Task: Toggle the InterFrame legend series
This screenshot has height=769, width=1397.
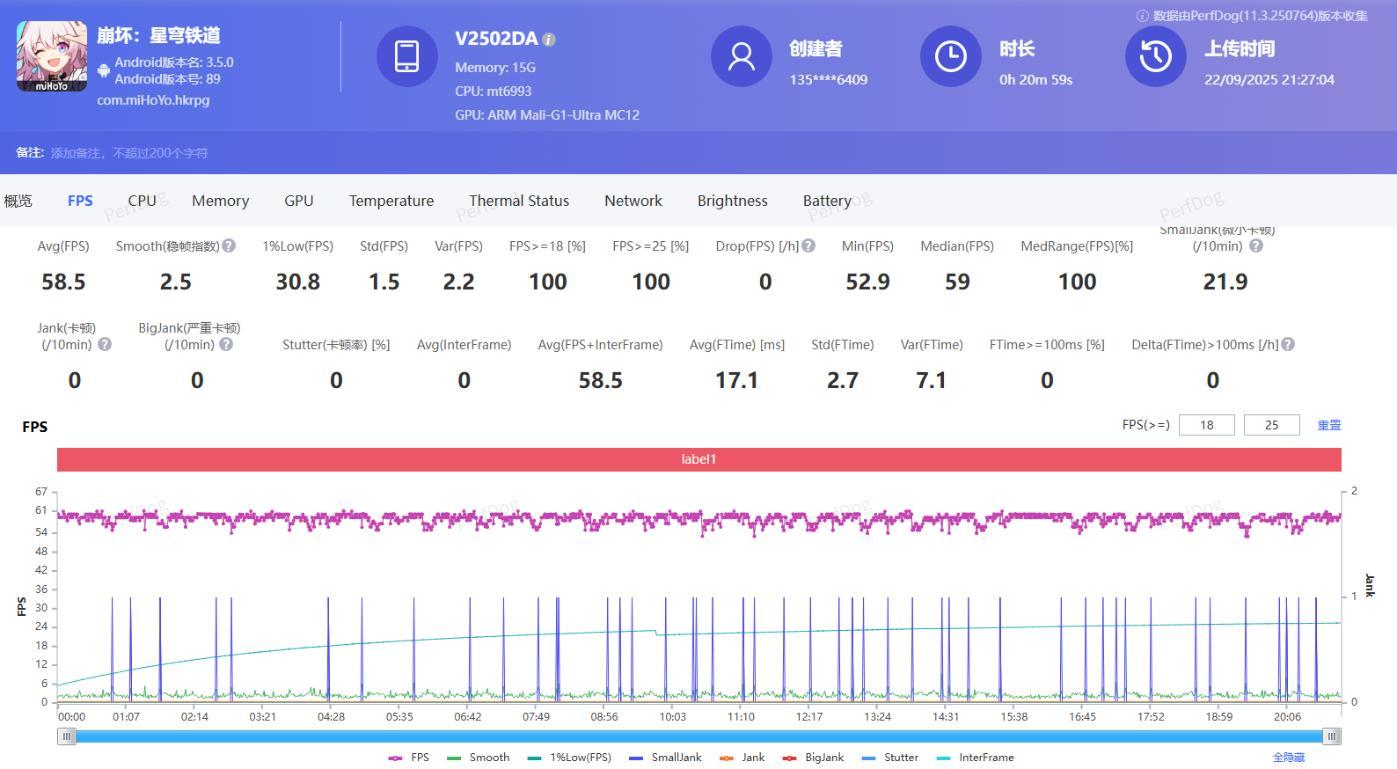Action: pyautogui.click(x=975, y=758)
